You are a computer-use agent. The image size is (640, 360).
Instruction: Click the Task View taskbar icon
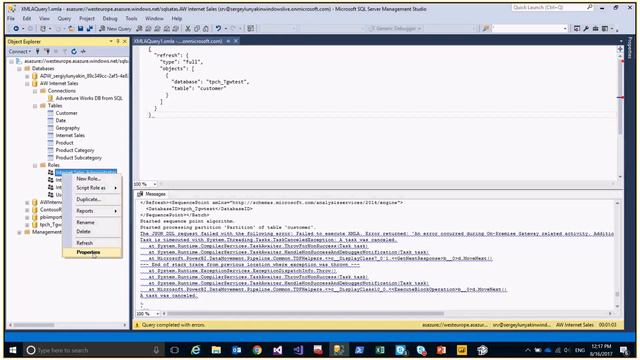tap(175, 350)
